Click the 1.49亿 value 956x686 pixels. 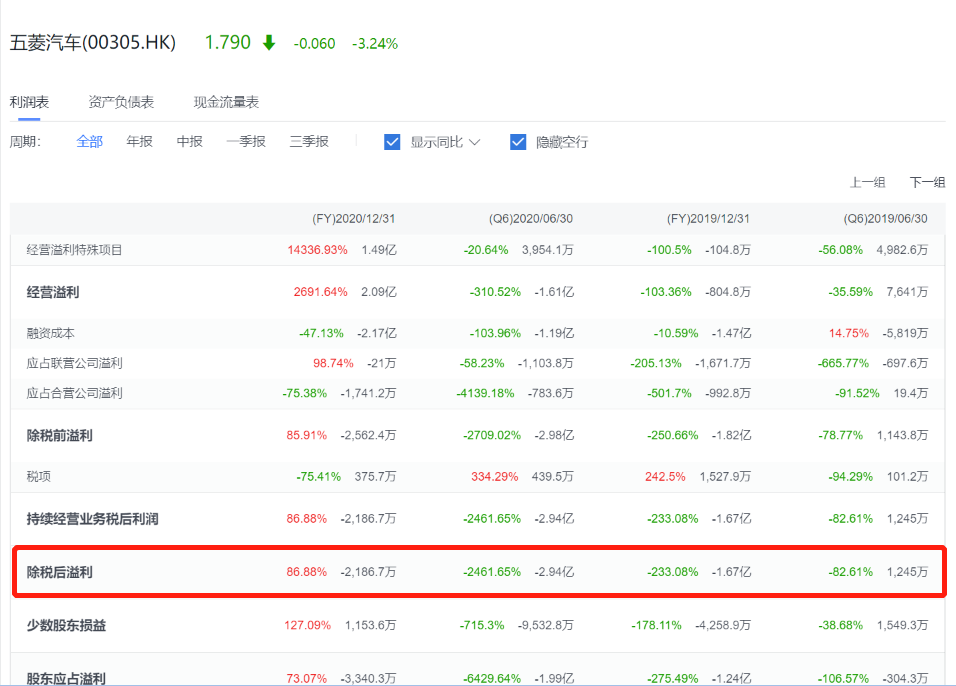pos(379,250)
